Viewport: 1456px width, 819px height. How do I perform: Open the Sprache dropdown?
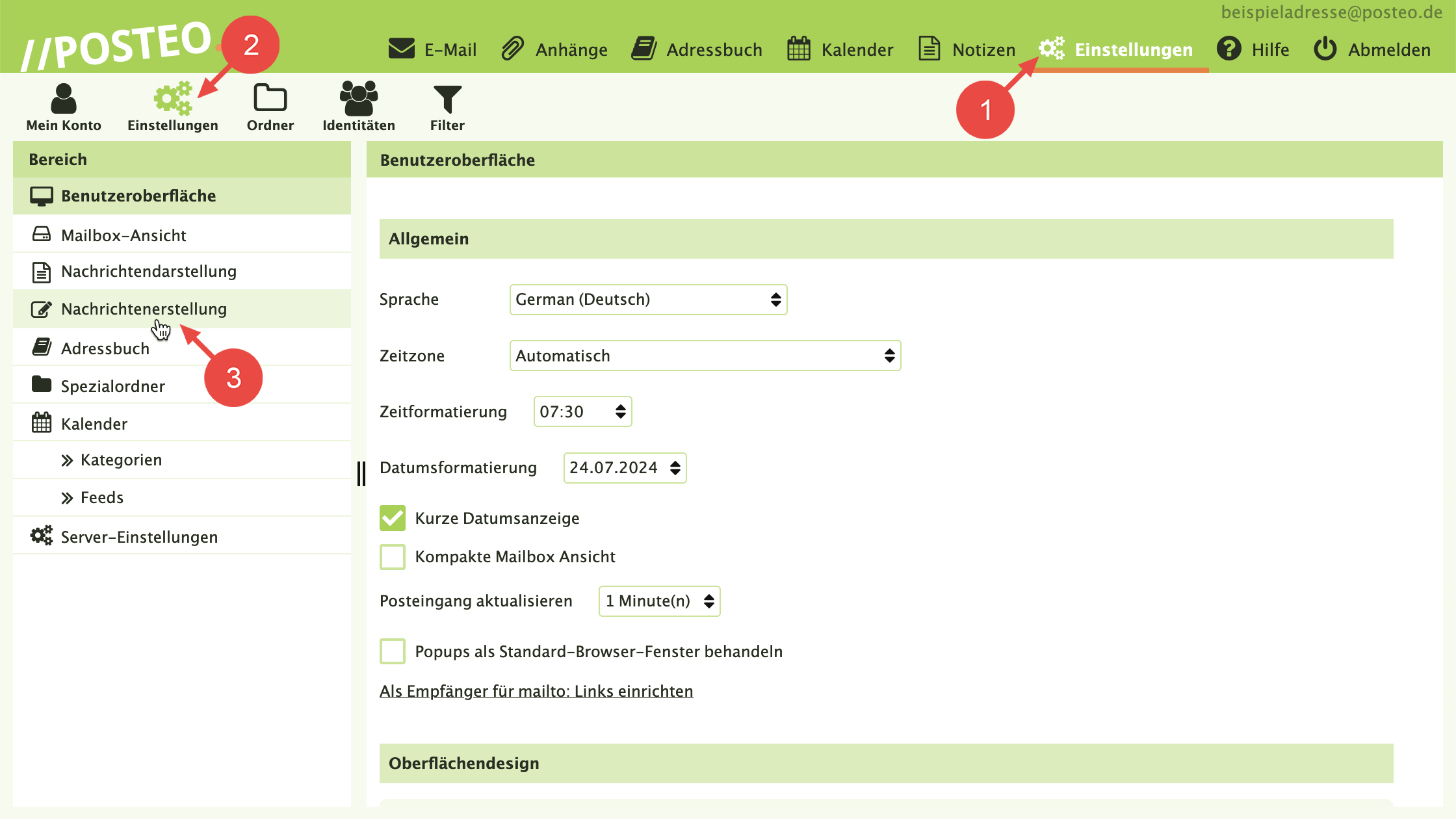pyautogui.click(x=648, y=300)
